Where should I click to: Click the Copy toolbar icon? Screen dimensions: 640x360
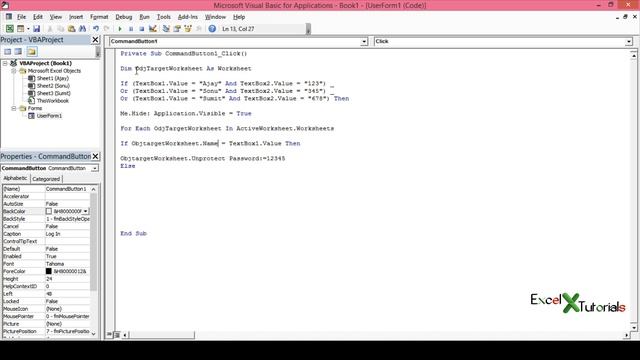60,29
